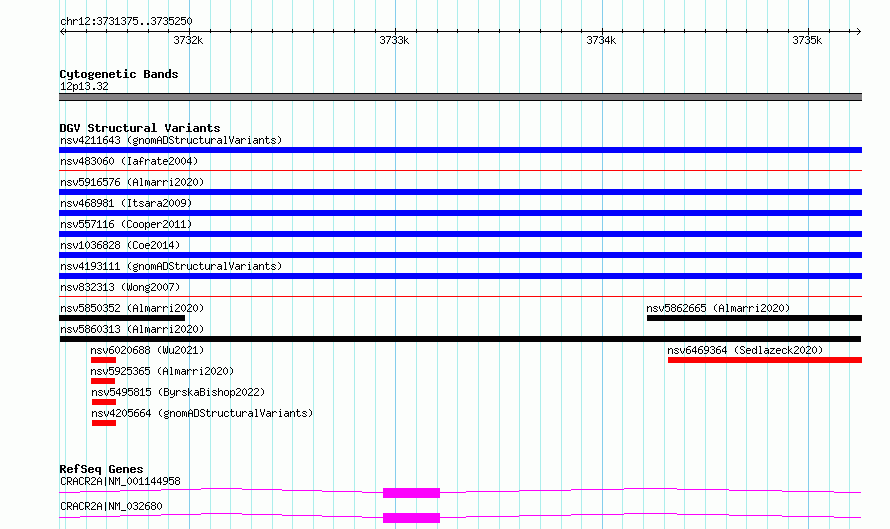Screen dimensions: 890x529
Task: Click the short black bar of nsv5850352
Action: [122, 318]
